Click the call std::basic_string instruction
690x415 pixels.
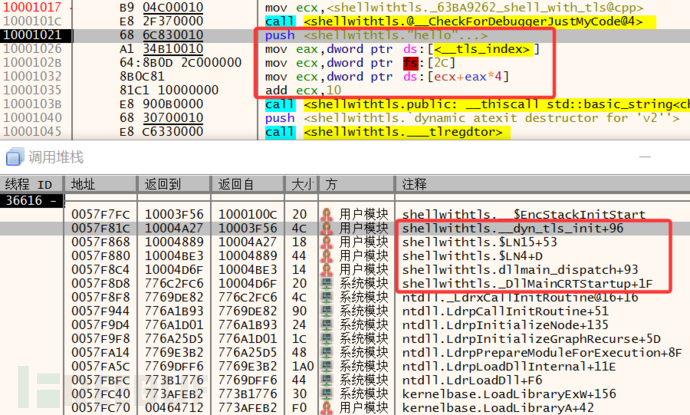[x=477, y=104]
